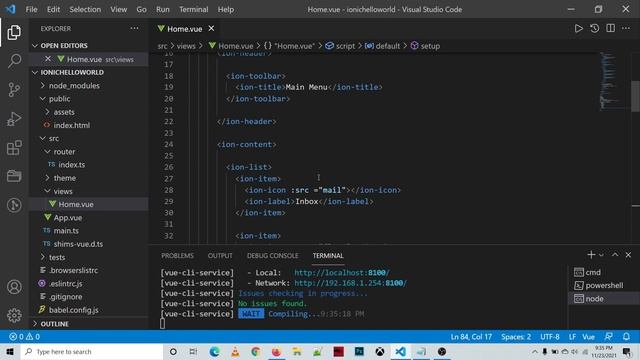
Task: Open App.vue in the file explorer
Action: pyautogui.click(x=68, y=218)
